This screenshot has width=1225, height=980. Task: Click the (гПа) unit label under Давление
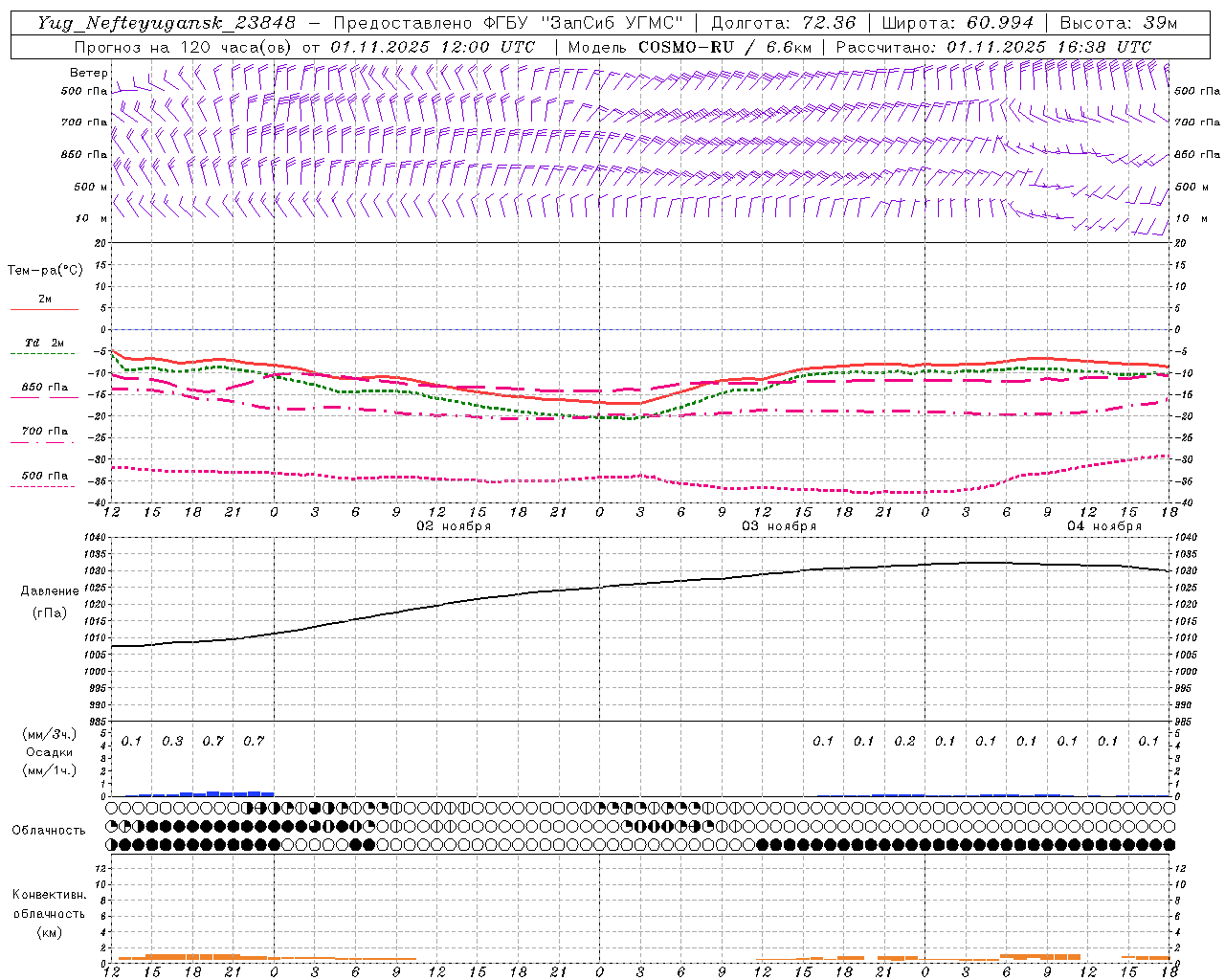tap(50, 612)
